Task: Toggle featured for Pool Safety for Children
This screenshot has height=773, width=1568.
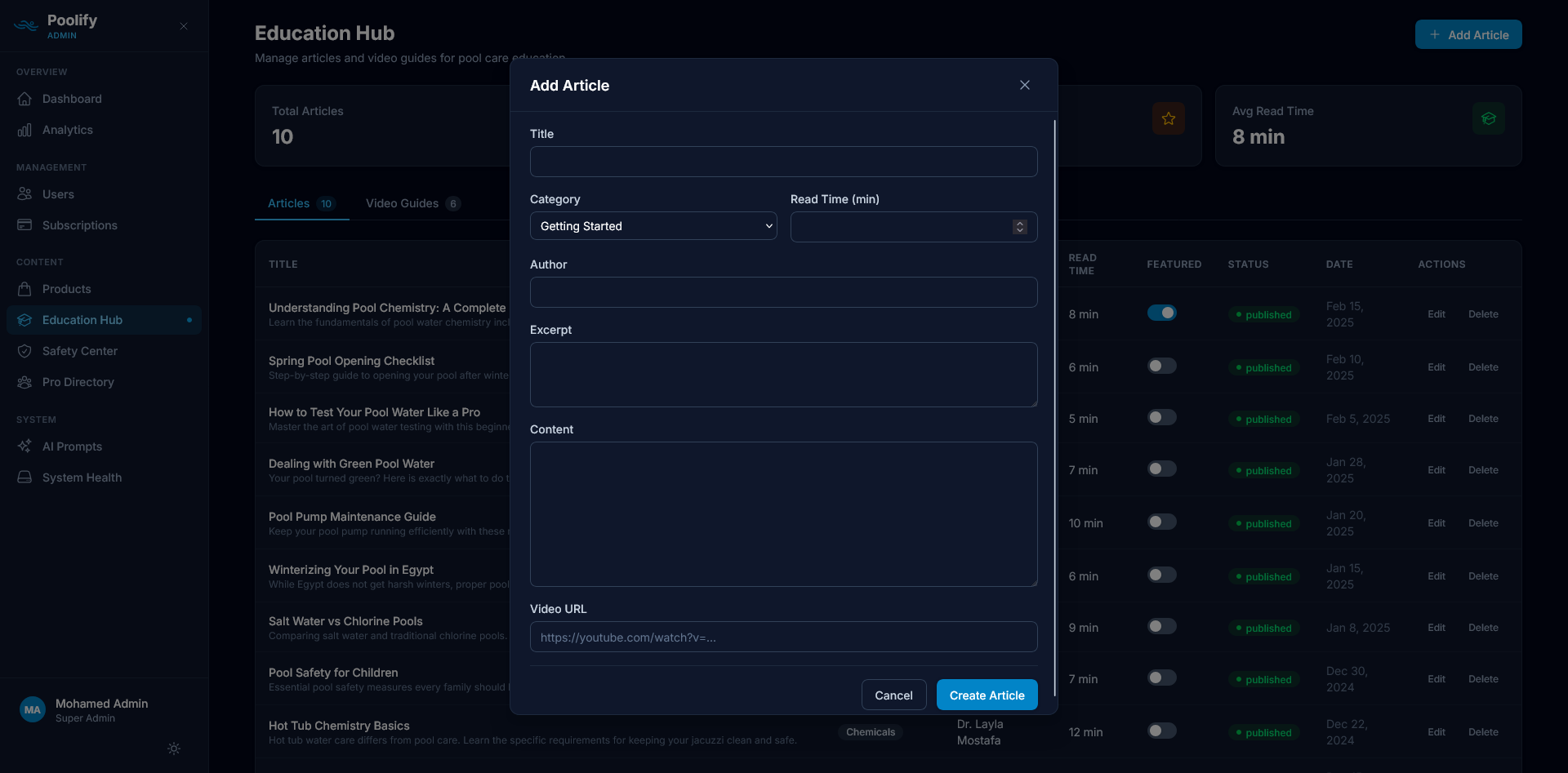Action: click(x=1162, y=677)
